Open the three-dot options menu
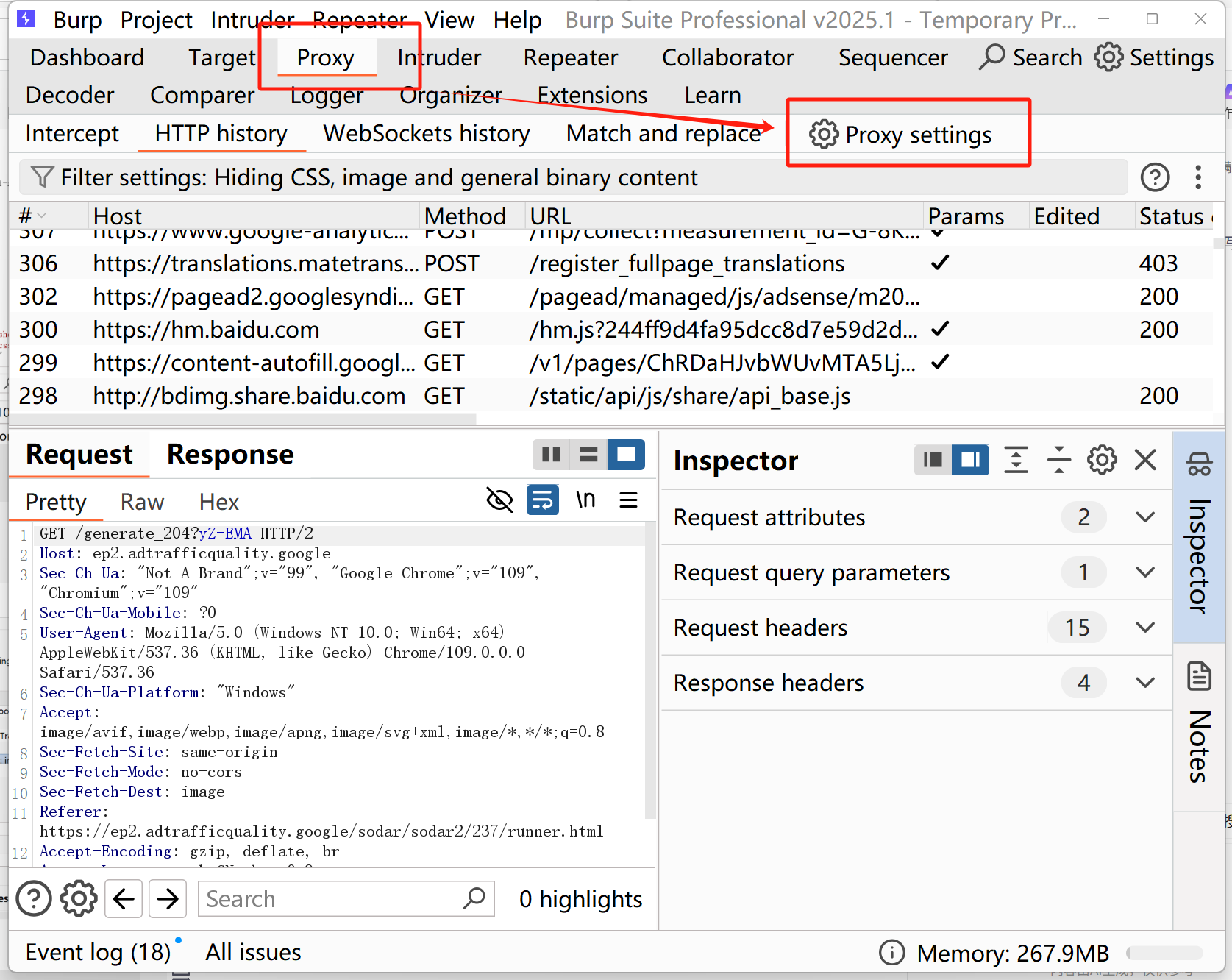1232x980 pixels. tap(1198, 177)
